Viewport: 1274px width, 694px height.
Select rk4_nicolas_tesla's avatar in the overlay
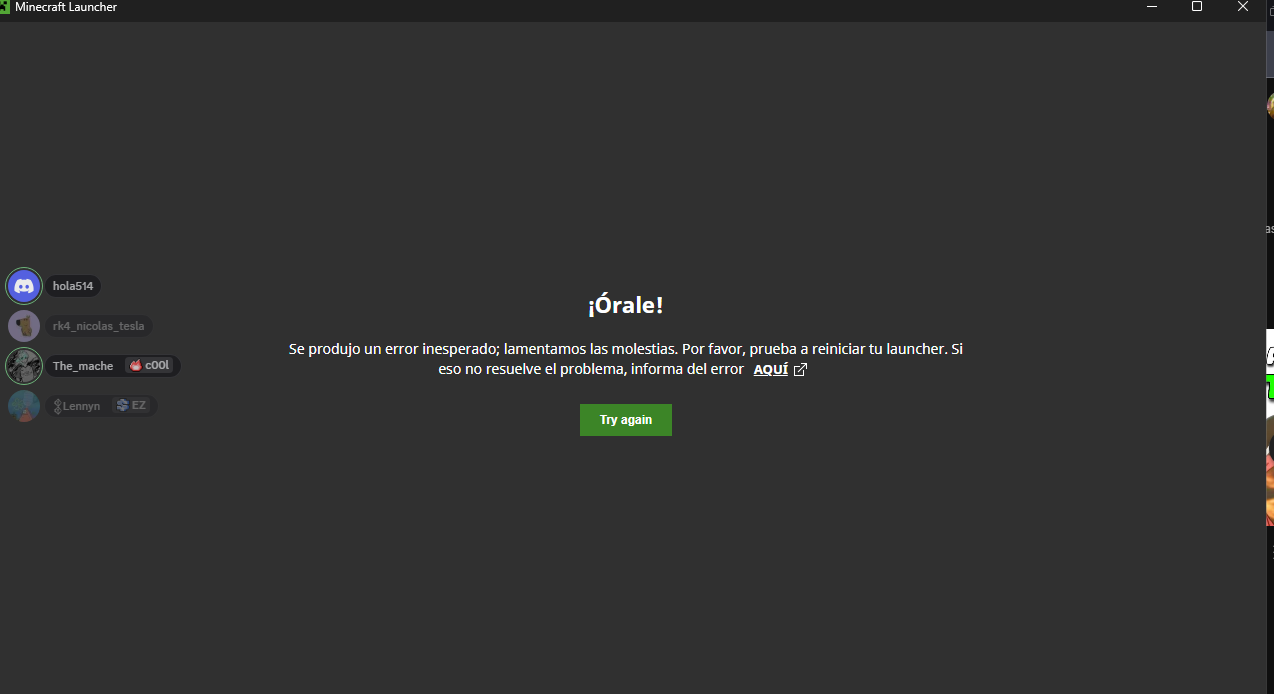click(24, 326)
